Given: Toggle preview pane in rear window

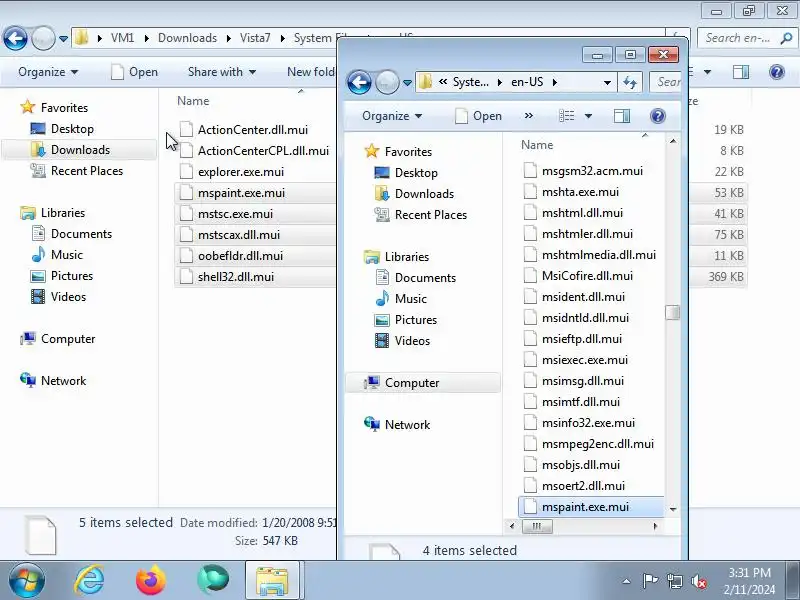Looking at the screenshot, I should [x=741, y=72].
